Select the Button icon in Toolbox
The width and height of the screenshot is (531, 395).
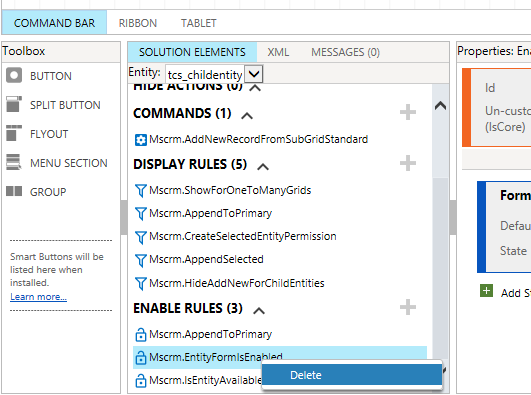coord(14,75)
